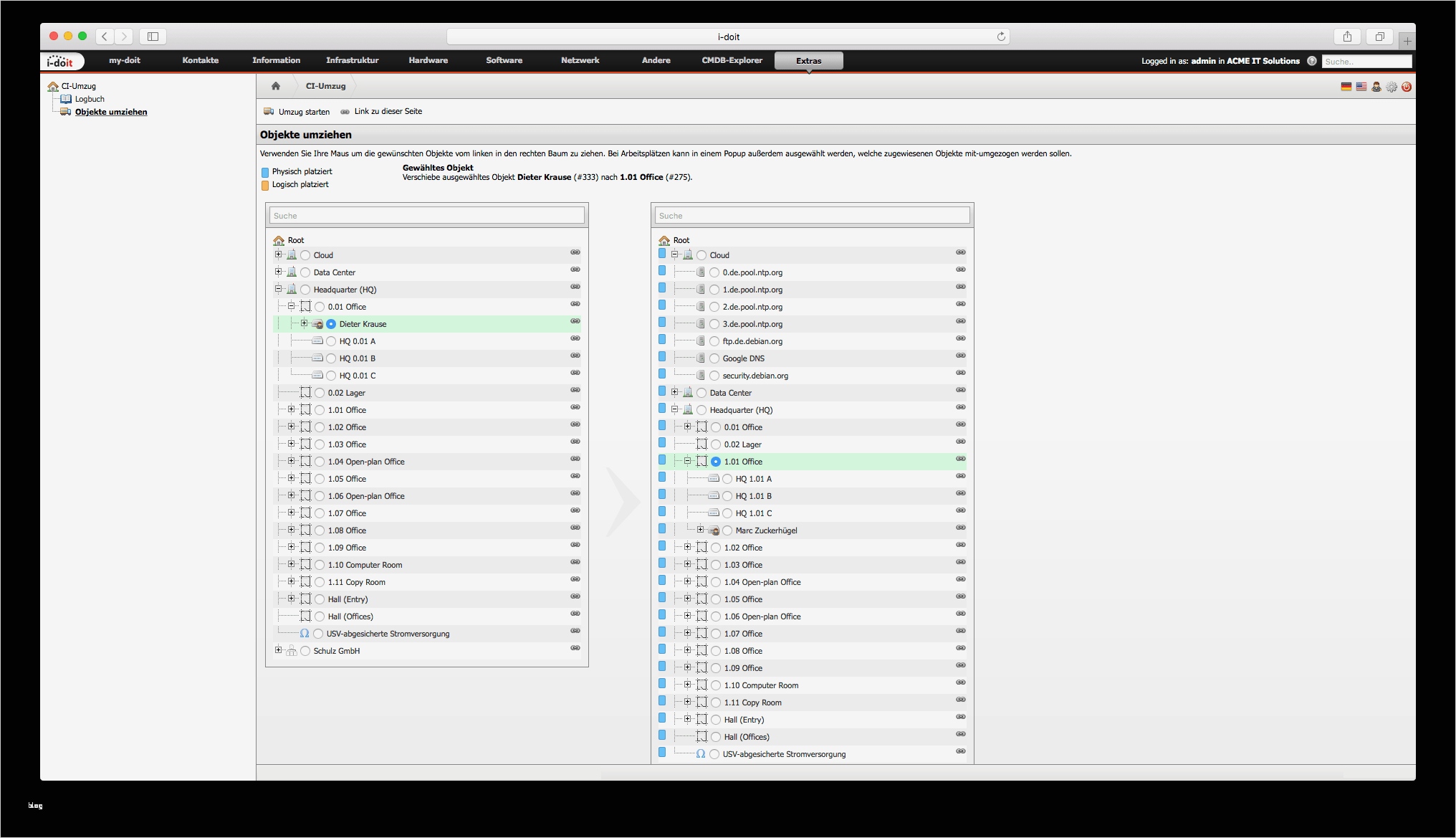This screenshot has width=1456, height=838.
Task: Open the CMDB-Explorer menu
Action: (732, 60)
